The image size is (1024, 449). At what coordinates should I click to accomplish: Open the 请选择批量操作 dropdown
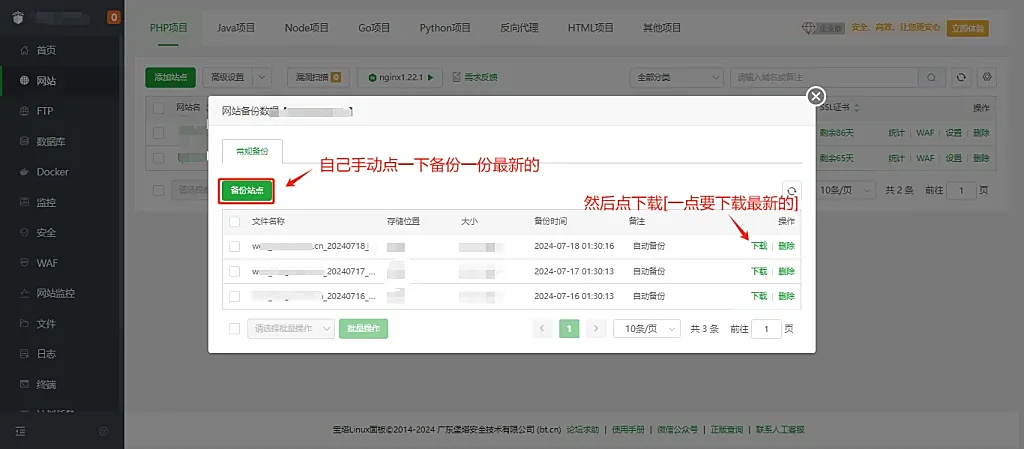[x=290, y=328]
